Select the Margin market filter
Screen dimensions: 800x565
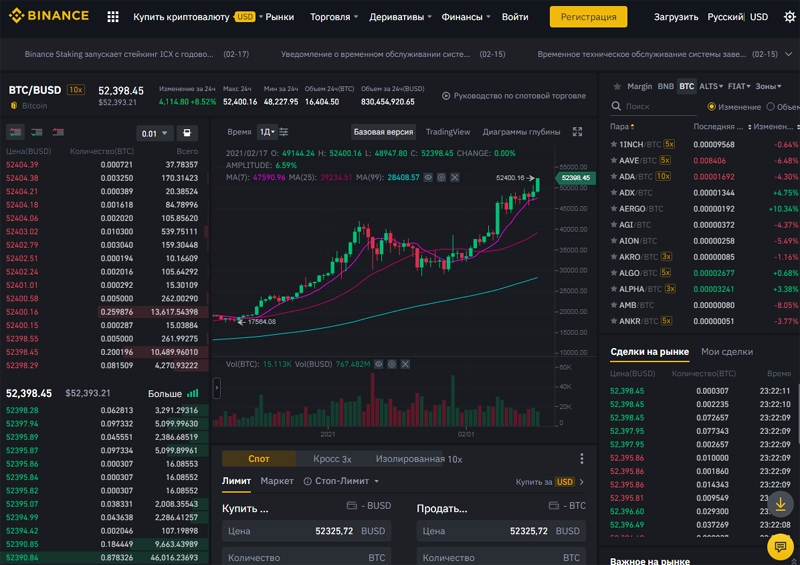[639, 87]
